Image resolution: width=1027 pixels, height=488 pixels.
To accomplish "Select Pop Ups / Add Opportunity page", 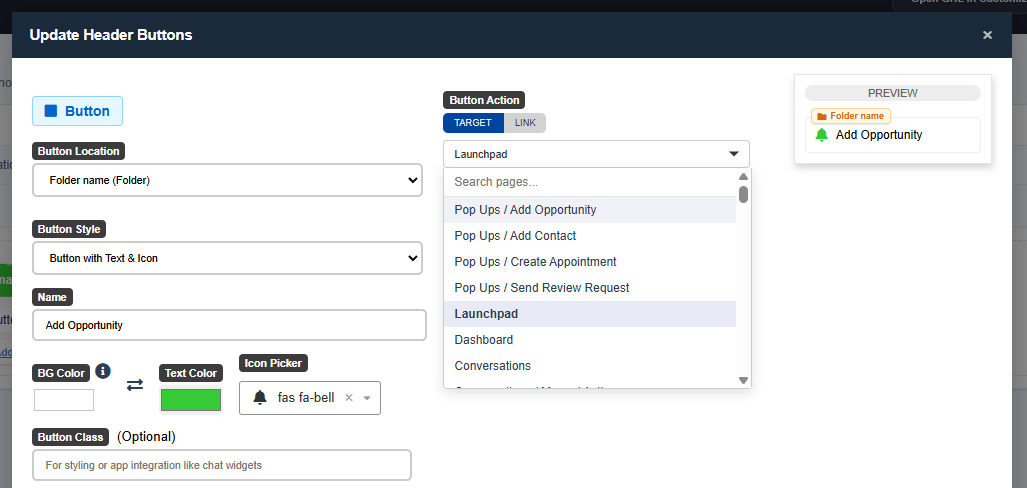I will pos(589,210).
